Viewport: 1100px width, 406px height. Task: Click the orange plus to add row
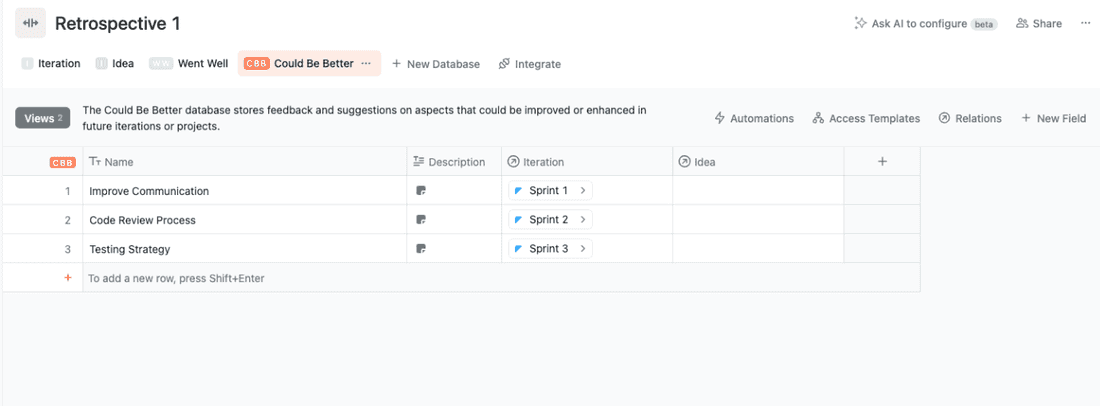[x=68, y=278]
